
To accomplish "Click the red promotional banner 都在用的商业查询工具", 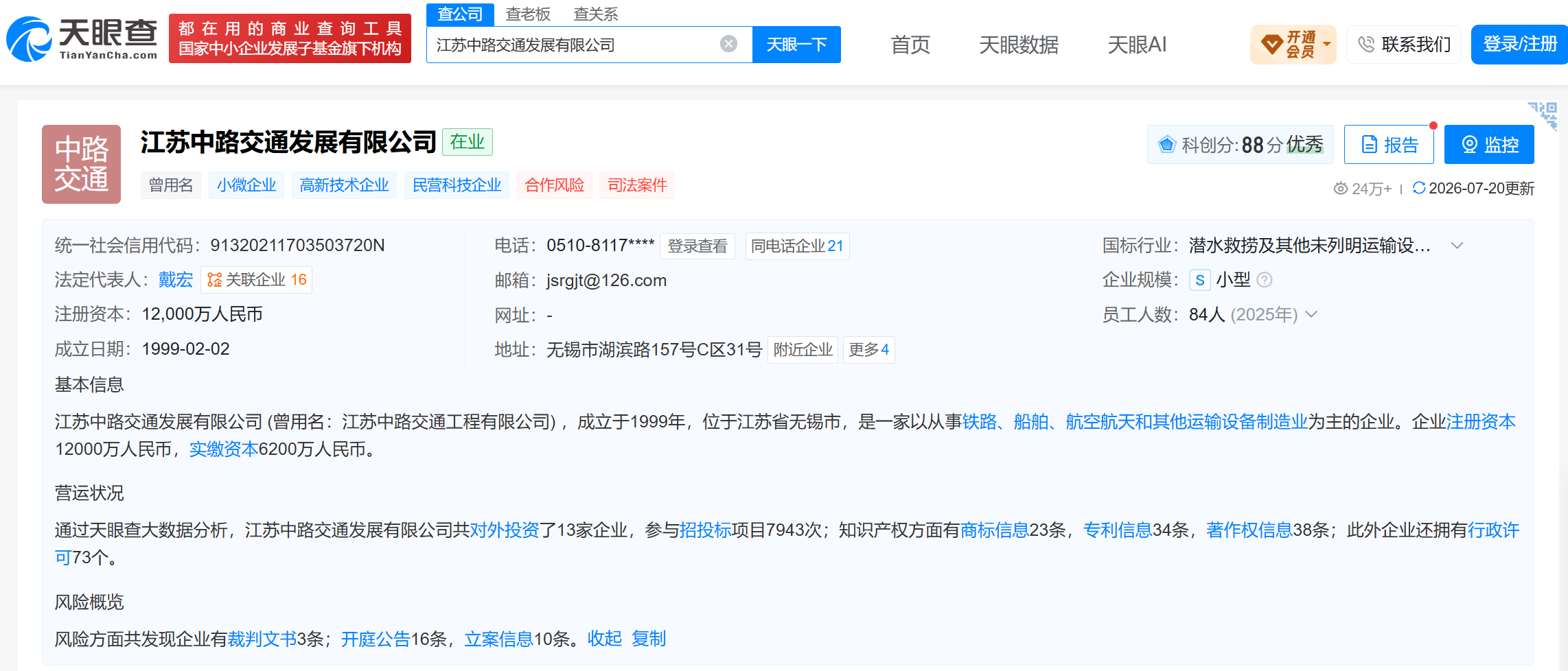I will [290, 38].
